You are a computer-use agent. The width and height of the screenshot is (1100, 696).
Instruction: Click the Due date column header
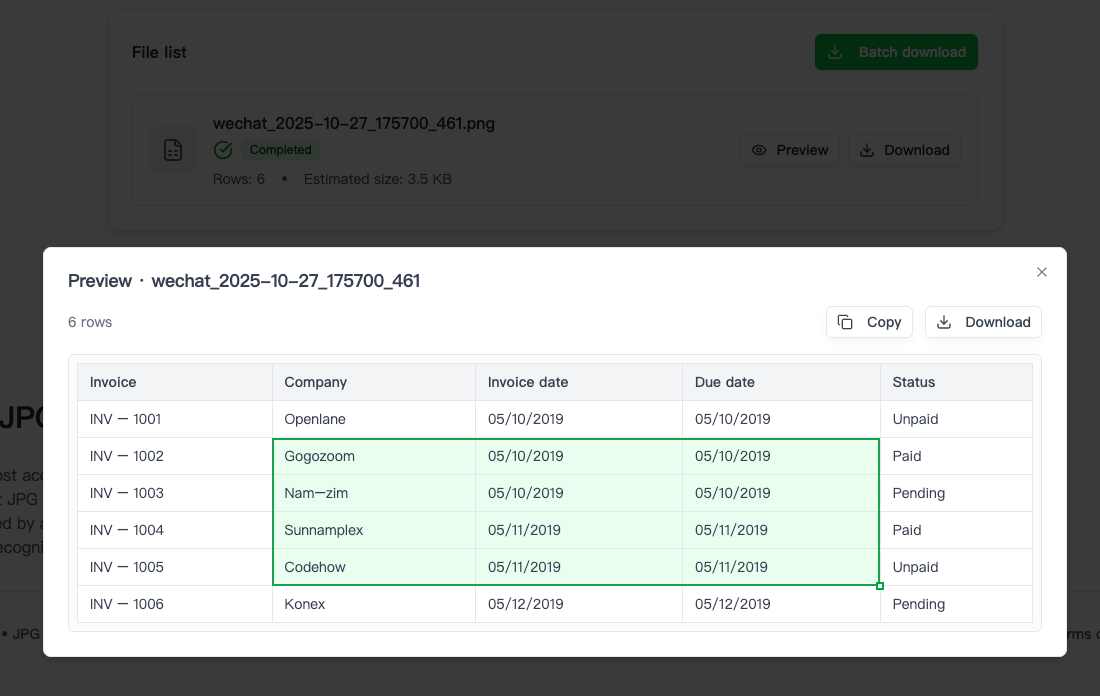(725, 382)
